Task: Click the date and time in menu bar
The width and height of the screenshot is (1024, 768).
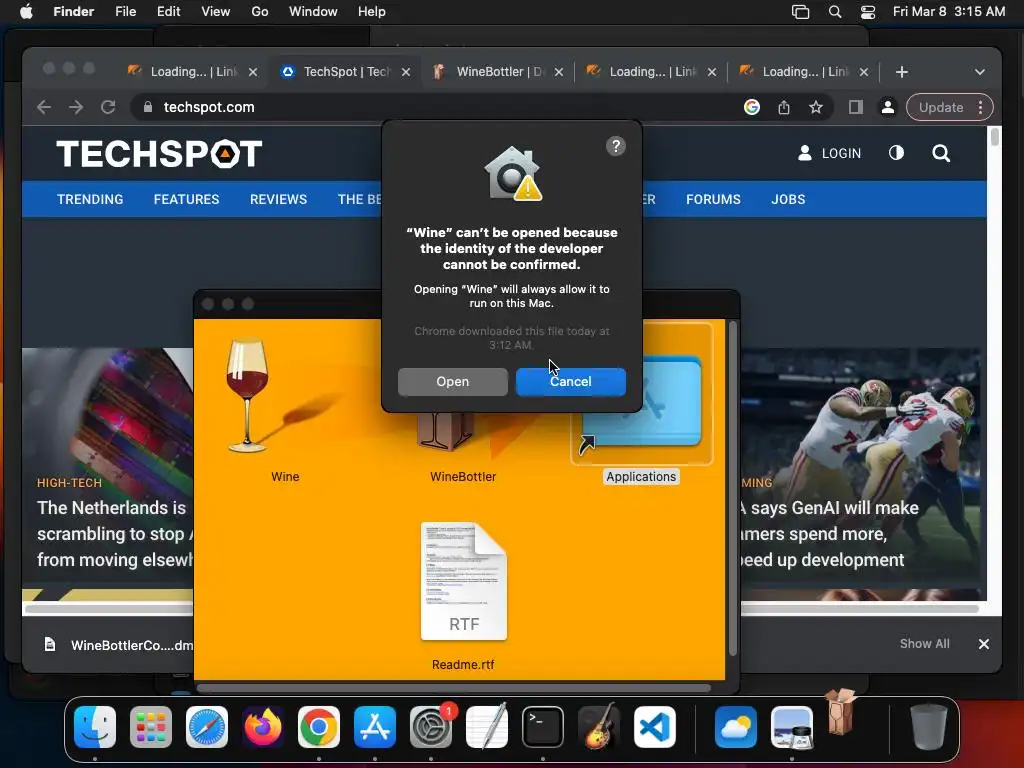Action: point(949,12)
